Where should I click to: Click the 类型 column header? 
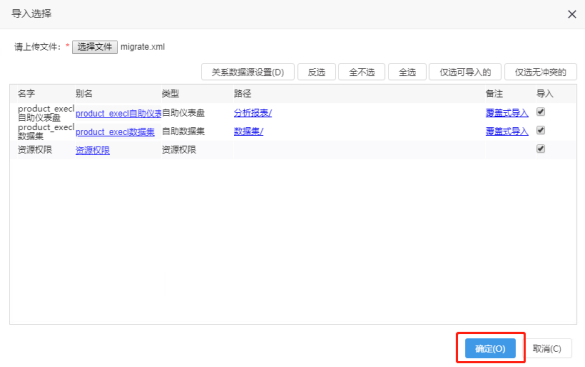(171, 94)
